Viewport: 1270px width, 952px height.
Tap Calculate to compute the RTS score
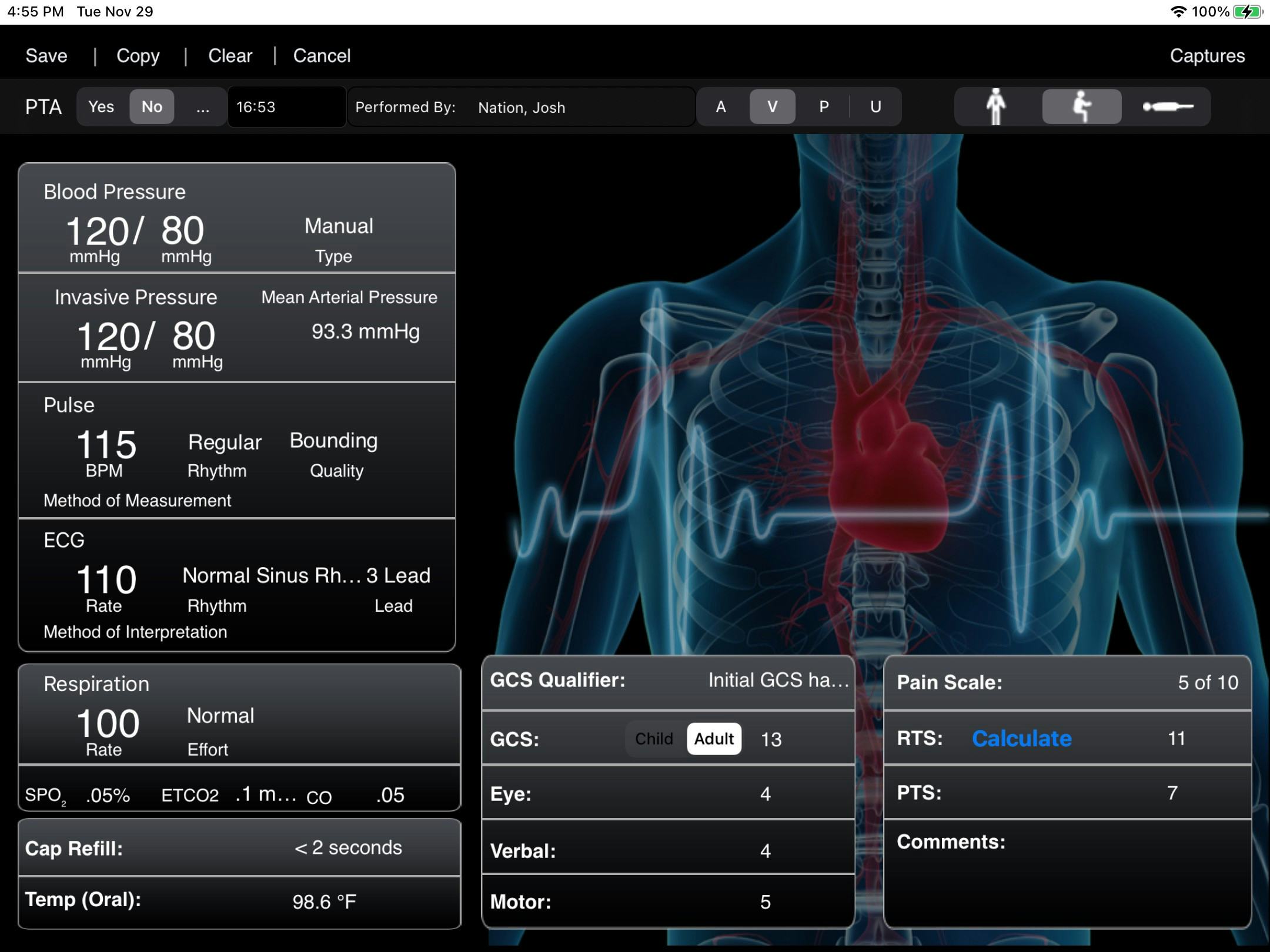tap(1021, 738)
